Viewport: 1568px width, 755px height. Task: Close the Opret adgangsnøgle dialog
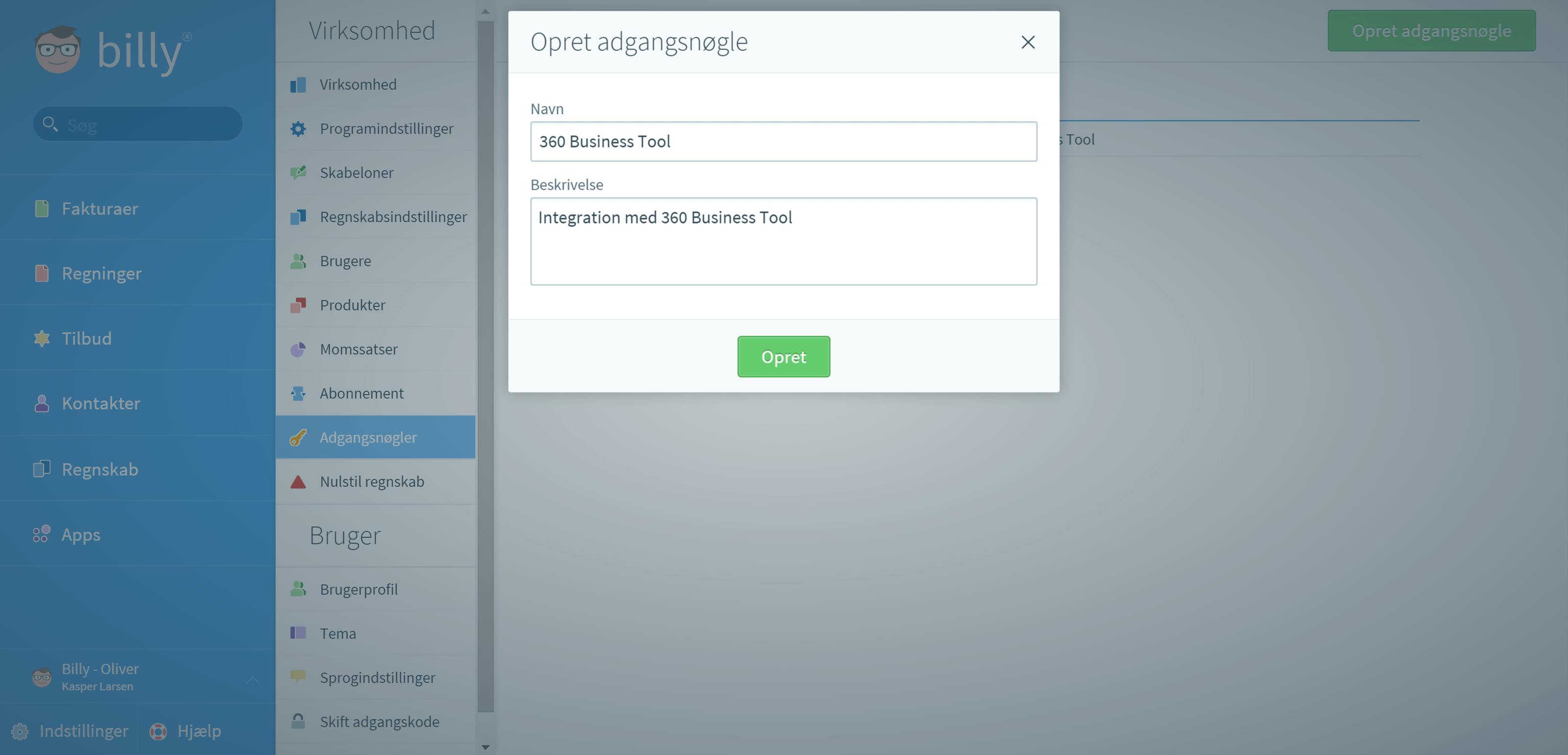pyautogui.click(x=1028, y=42)
